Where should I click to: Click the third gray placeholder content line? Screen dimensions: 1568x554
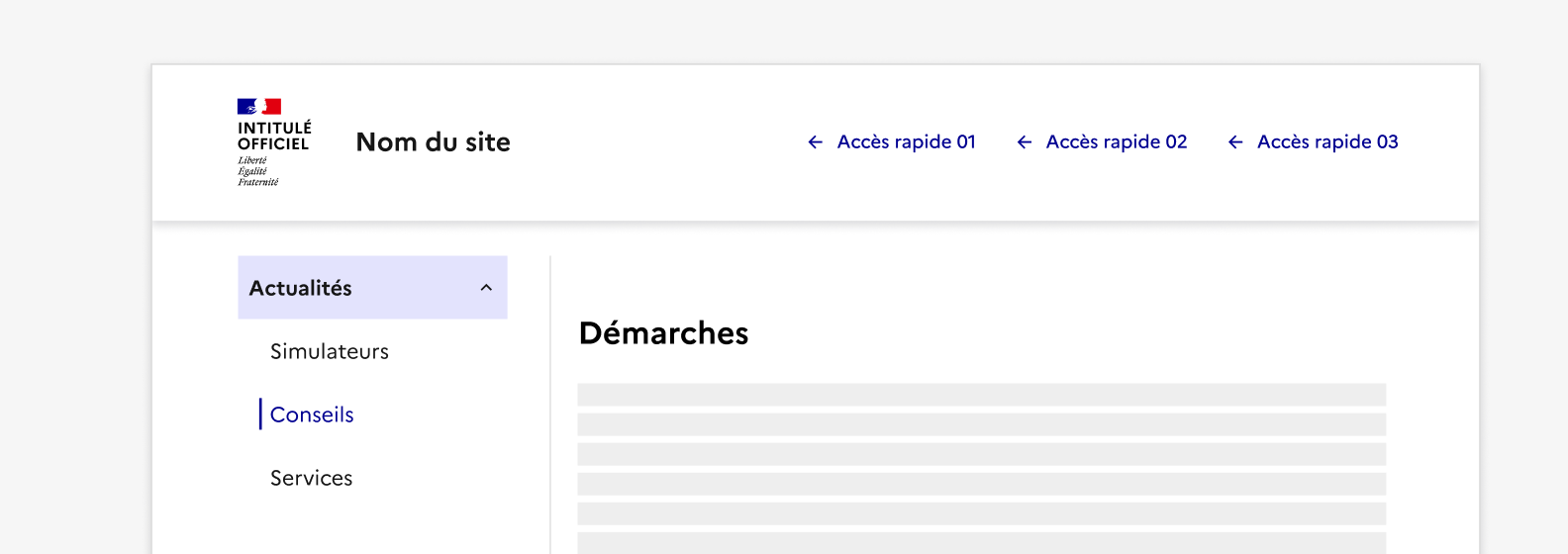(981, 454)
